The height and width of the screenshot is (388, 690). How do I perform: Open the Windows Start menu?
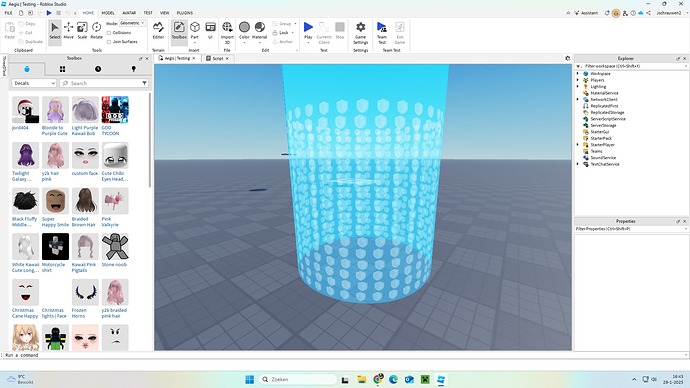pos(250,379)
